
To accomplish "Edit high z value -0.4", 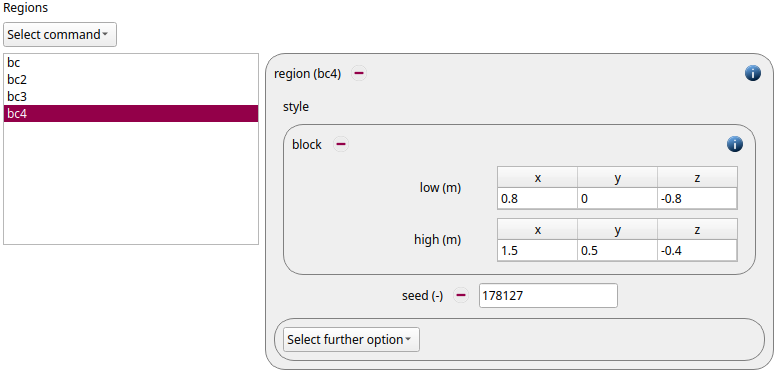I will point(697,250).
